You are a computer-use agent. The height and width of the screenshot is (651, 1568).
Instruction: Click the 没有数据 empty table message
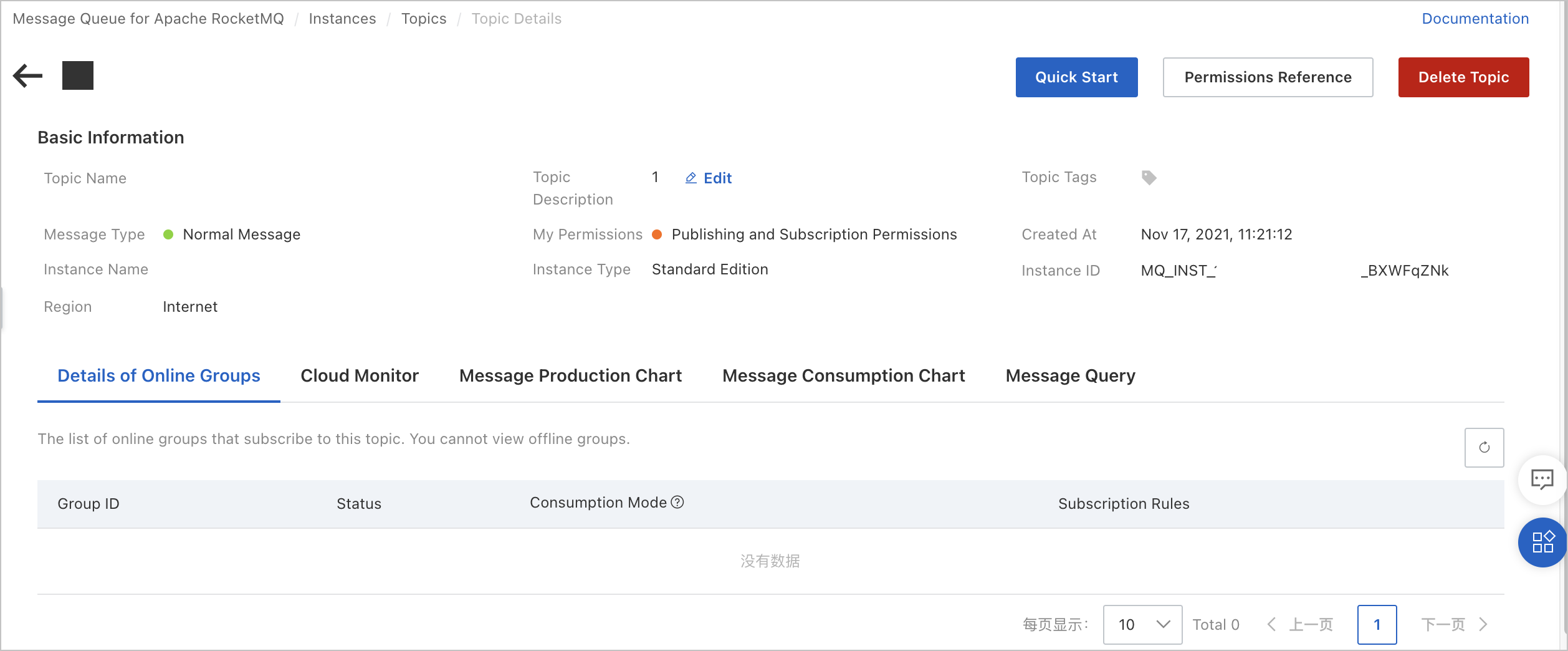(770, 561)
